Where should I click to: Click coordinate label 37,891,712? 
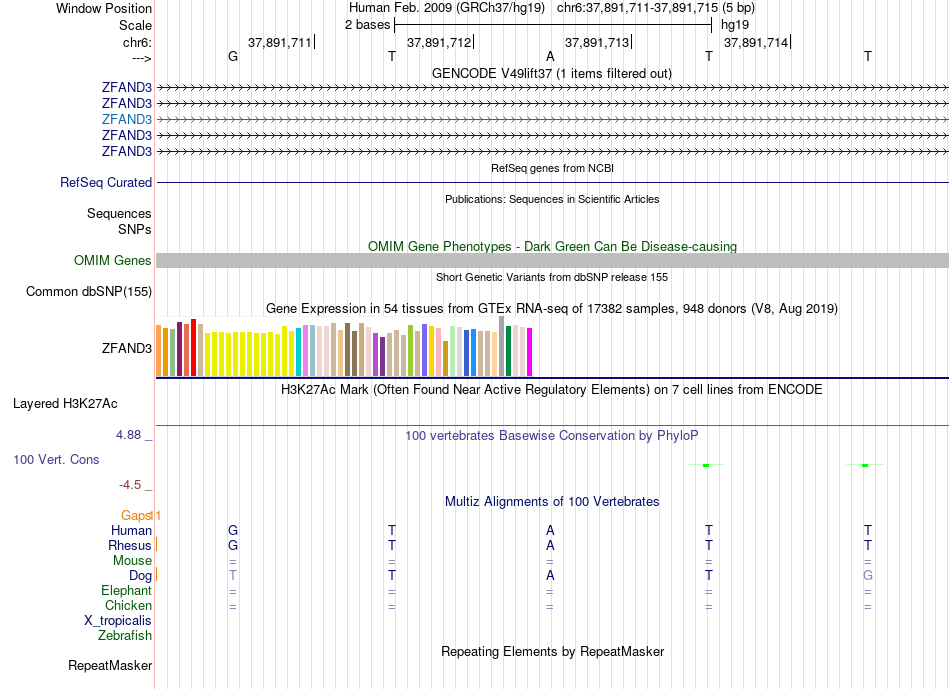coord(439,42)
